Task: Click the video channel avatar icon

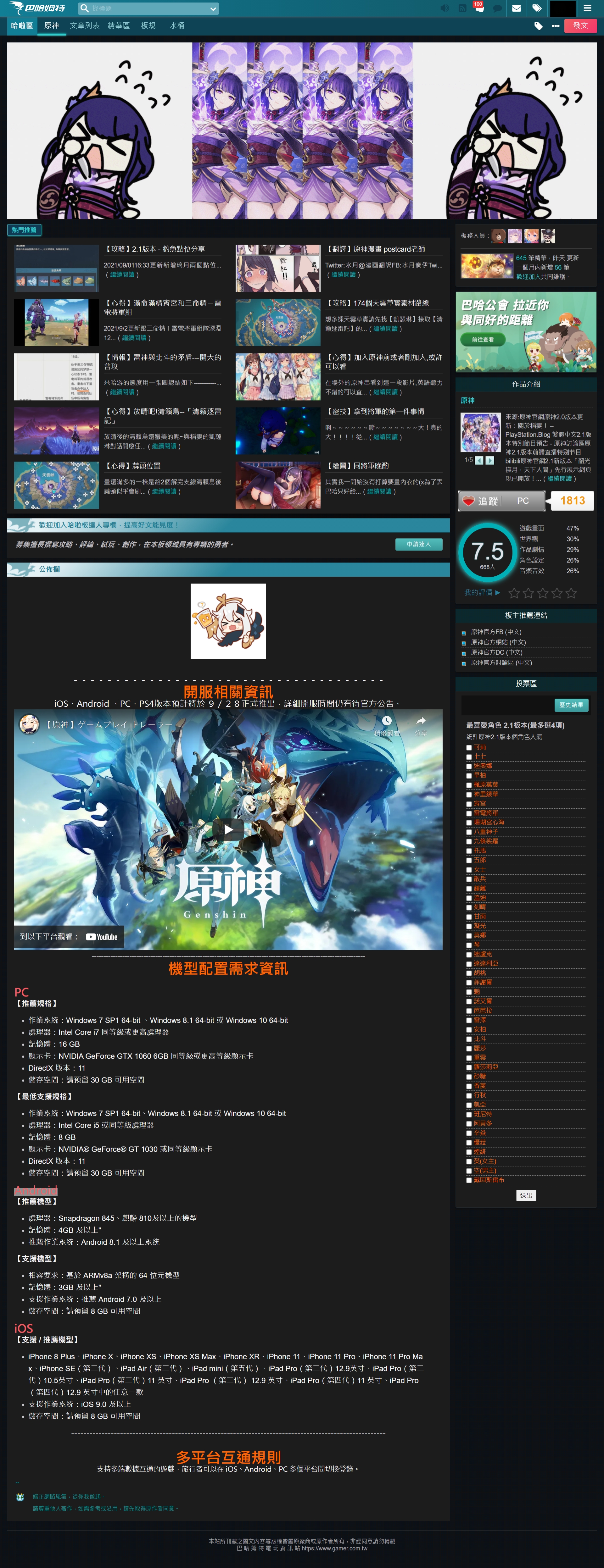Action: [x=29, y=724]
